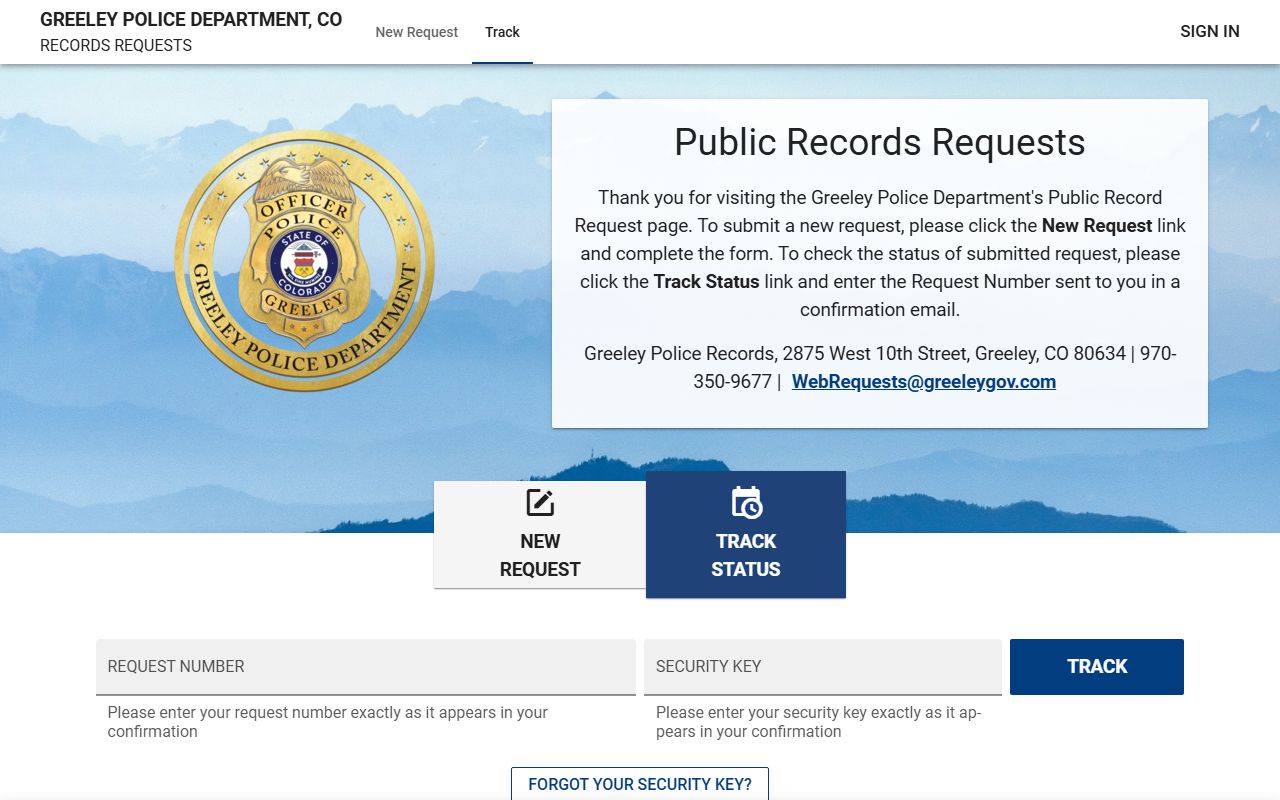The width and height of the screenshot is (1280, 800).
Task: Focus the Security Key field
Action: (823, 667)
